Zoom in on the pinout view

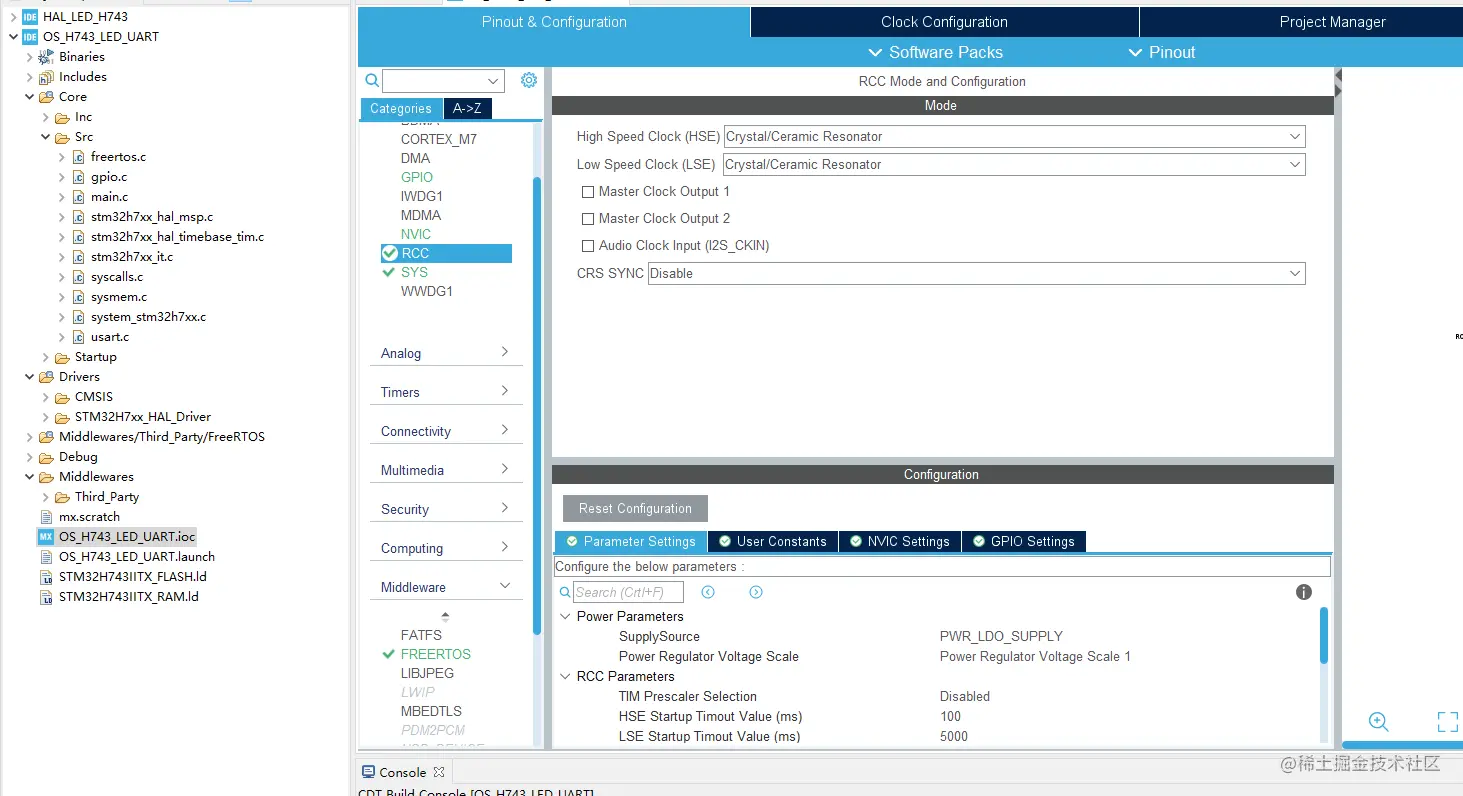click(x=1379, y=722)
